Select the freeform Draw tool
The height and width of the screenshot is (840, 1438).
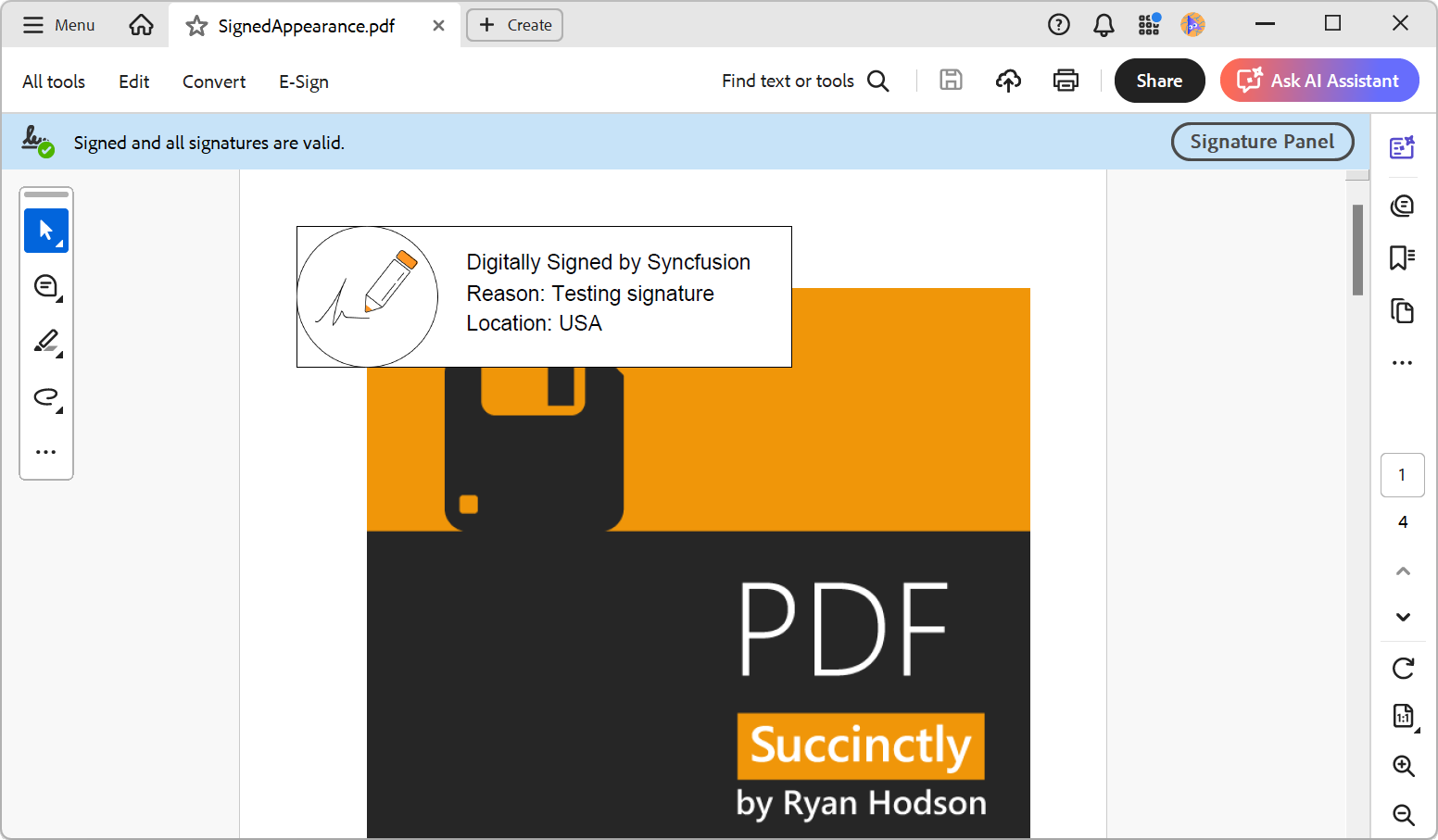click(44, 397)
